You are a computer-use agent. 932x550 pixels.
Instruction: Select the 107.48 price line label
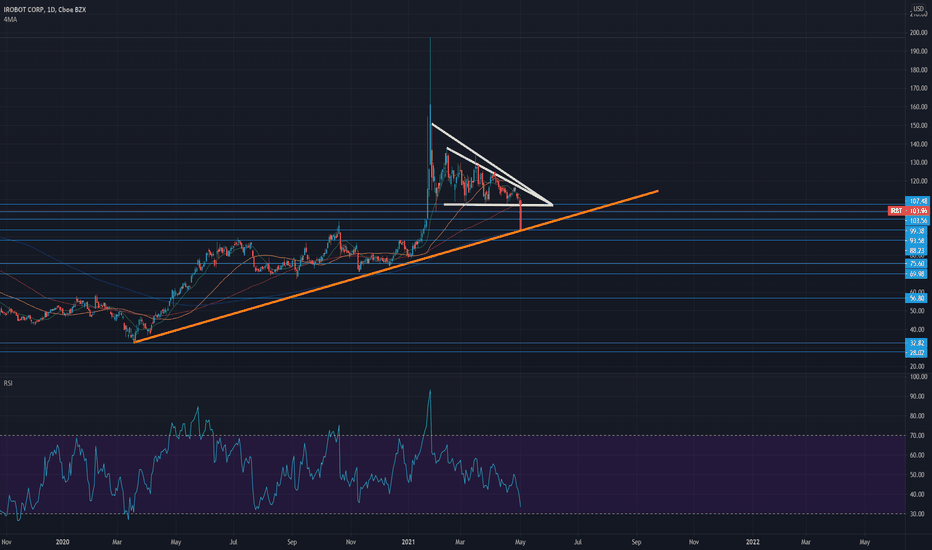pyautogui.click(x=917, y=201)
